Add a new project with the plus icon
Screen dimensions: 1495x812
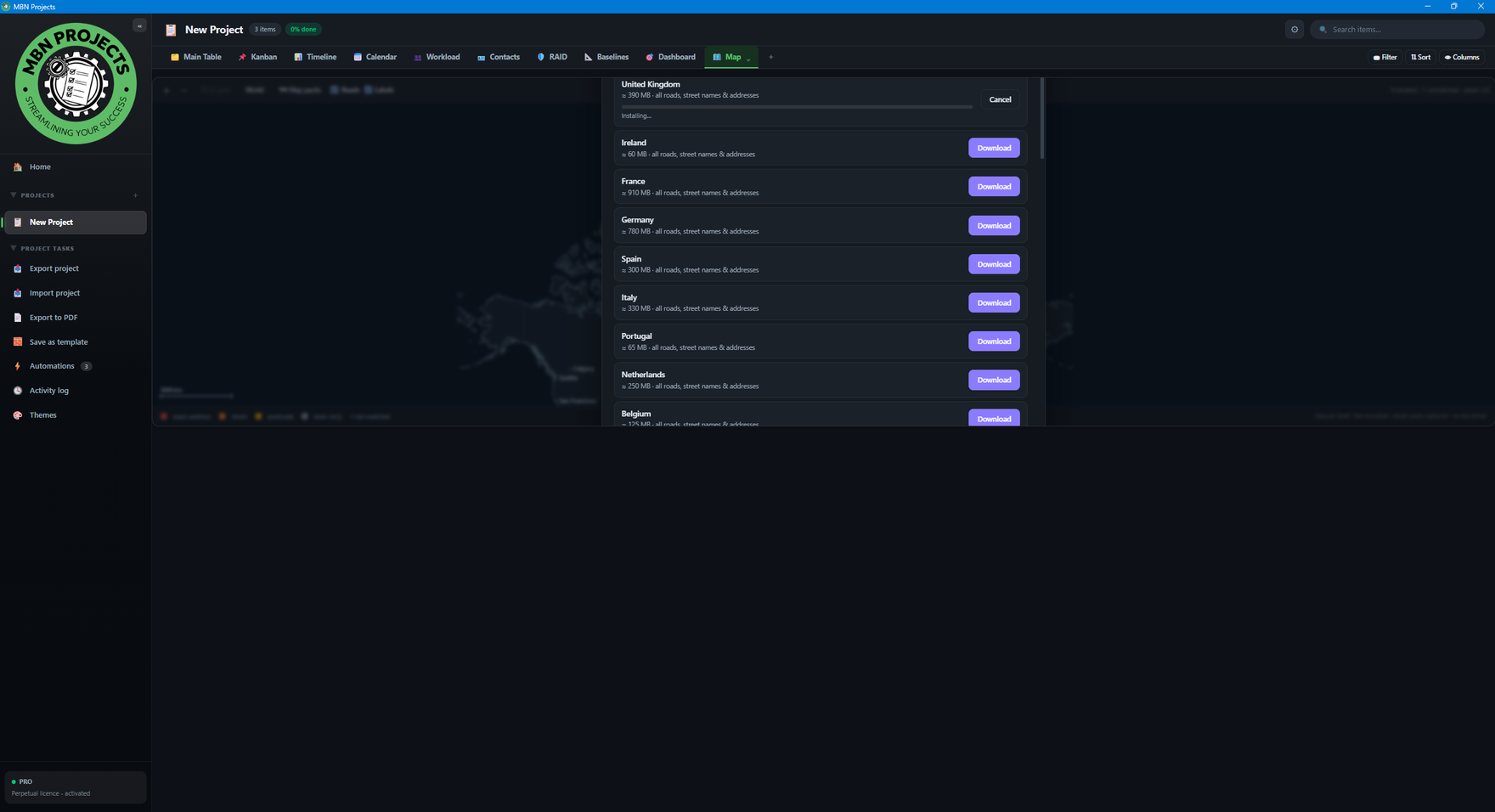[136, 195]
